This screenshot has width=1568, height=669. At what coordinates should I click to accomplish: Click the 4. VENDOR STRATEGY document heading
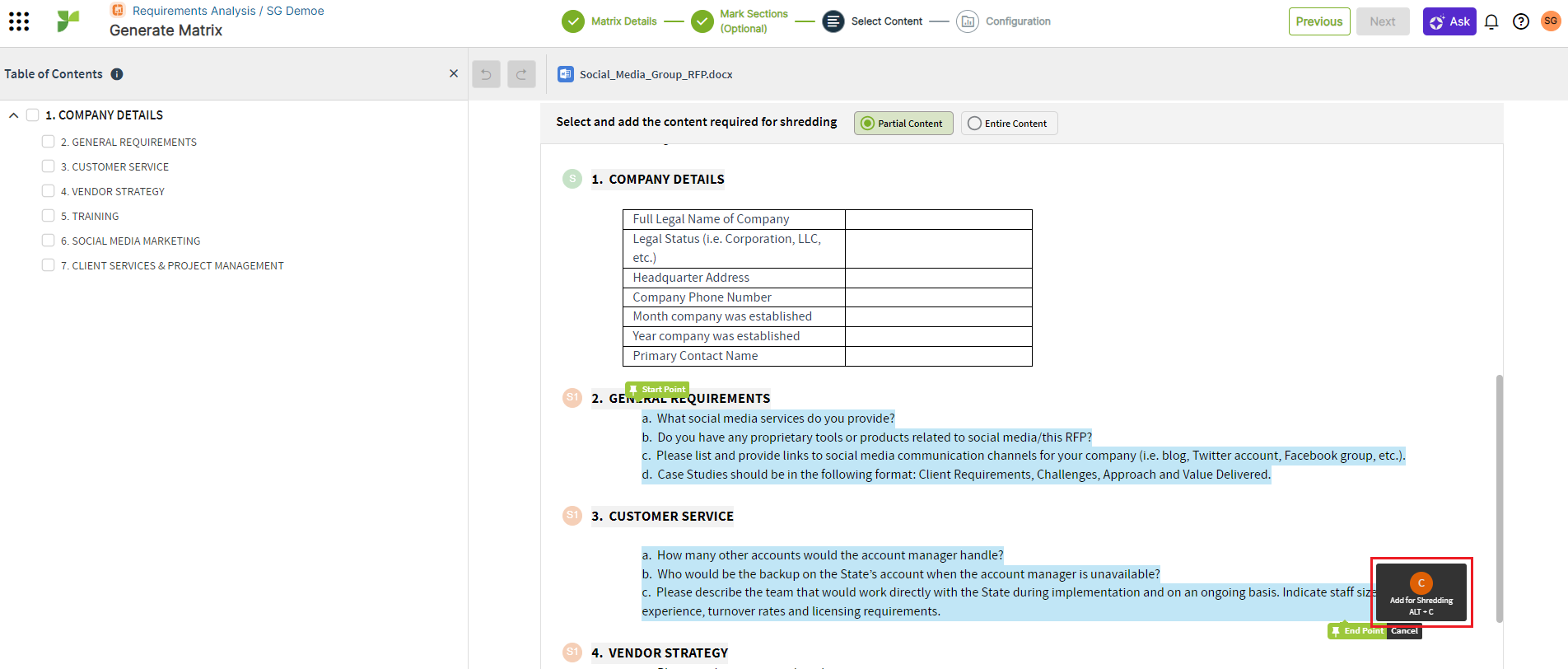pyautogui.click(x=660, y=653)
